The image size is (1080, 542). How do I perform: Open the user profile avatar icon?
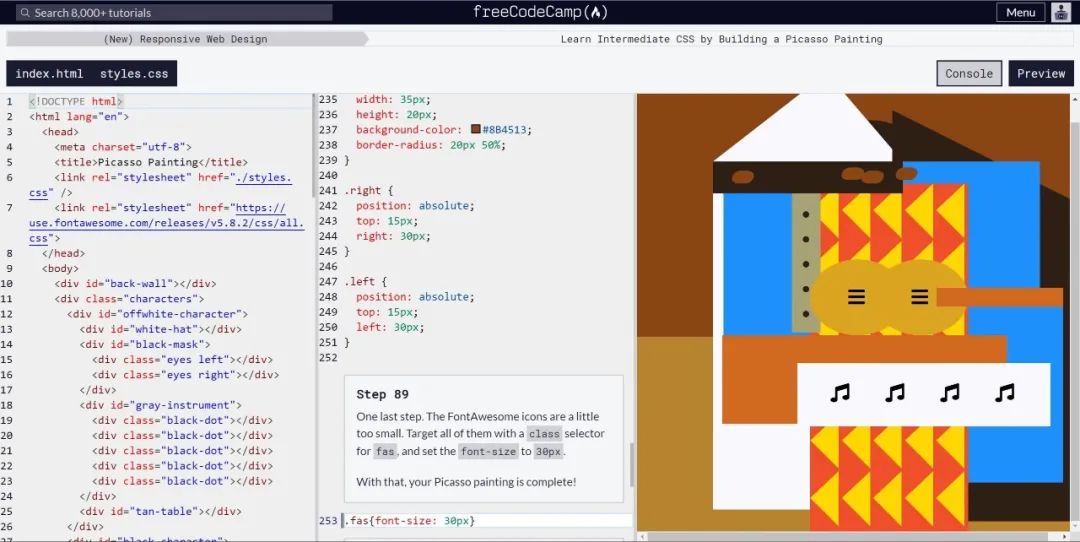(x=1061, y=12)
